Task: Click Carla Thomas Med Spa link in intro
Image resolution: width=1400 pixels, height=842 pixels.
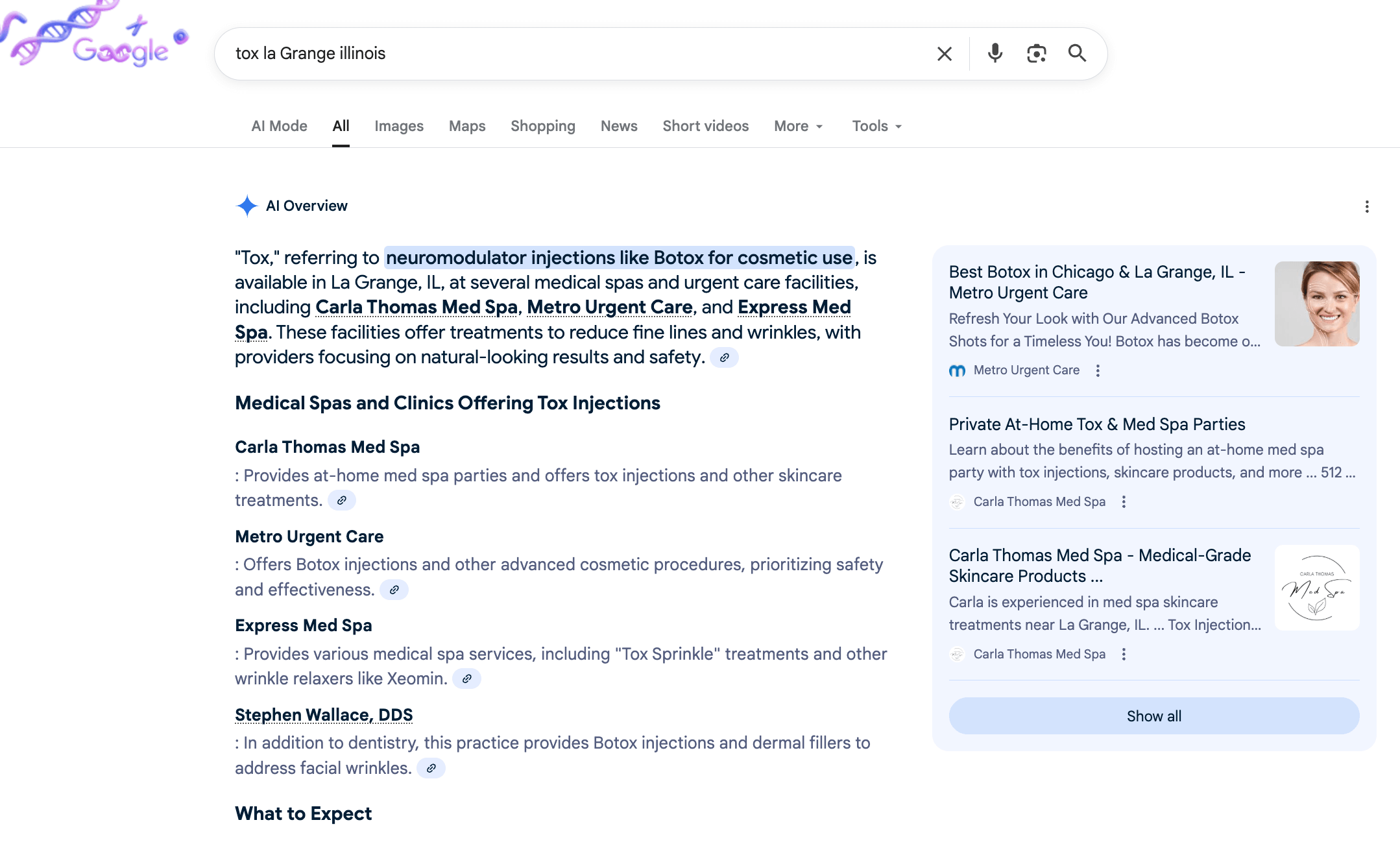Action: point(416,307)
